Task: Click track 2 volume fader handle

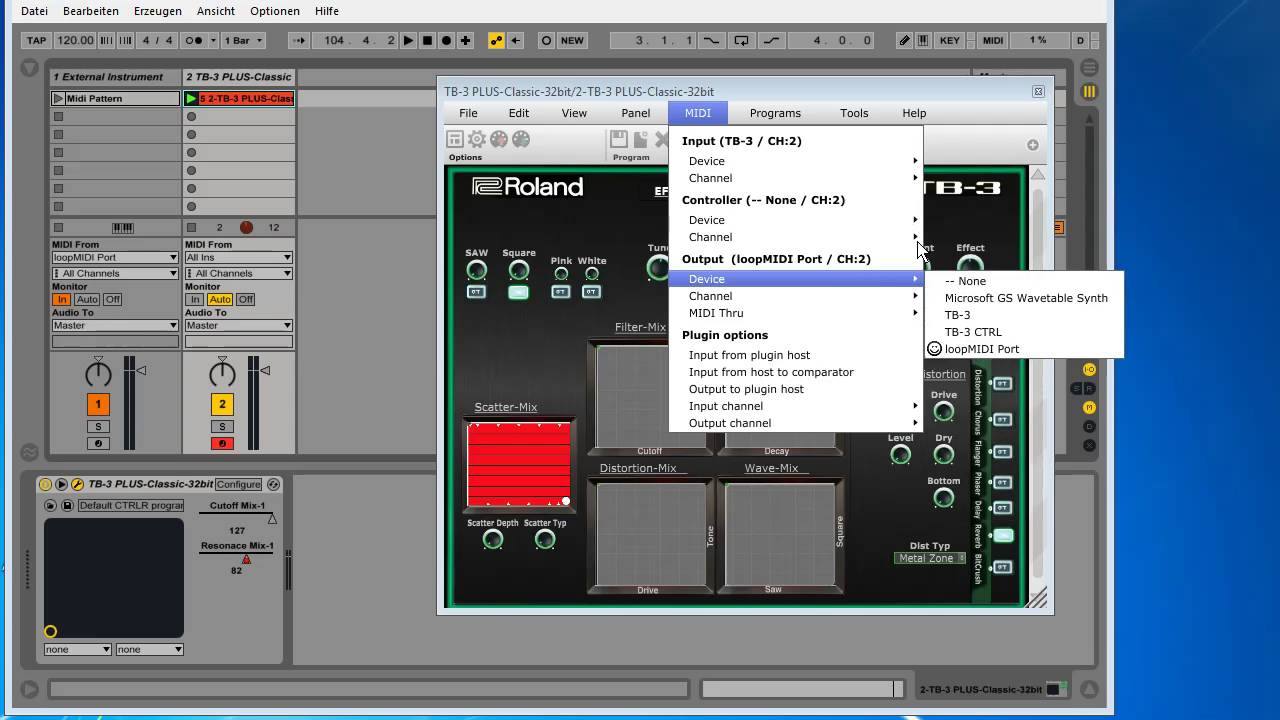Action: coord(265,370)
